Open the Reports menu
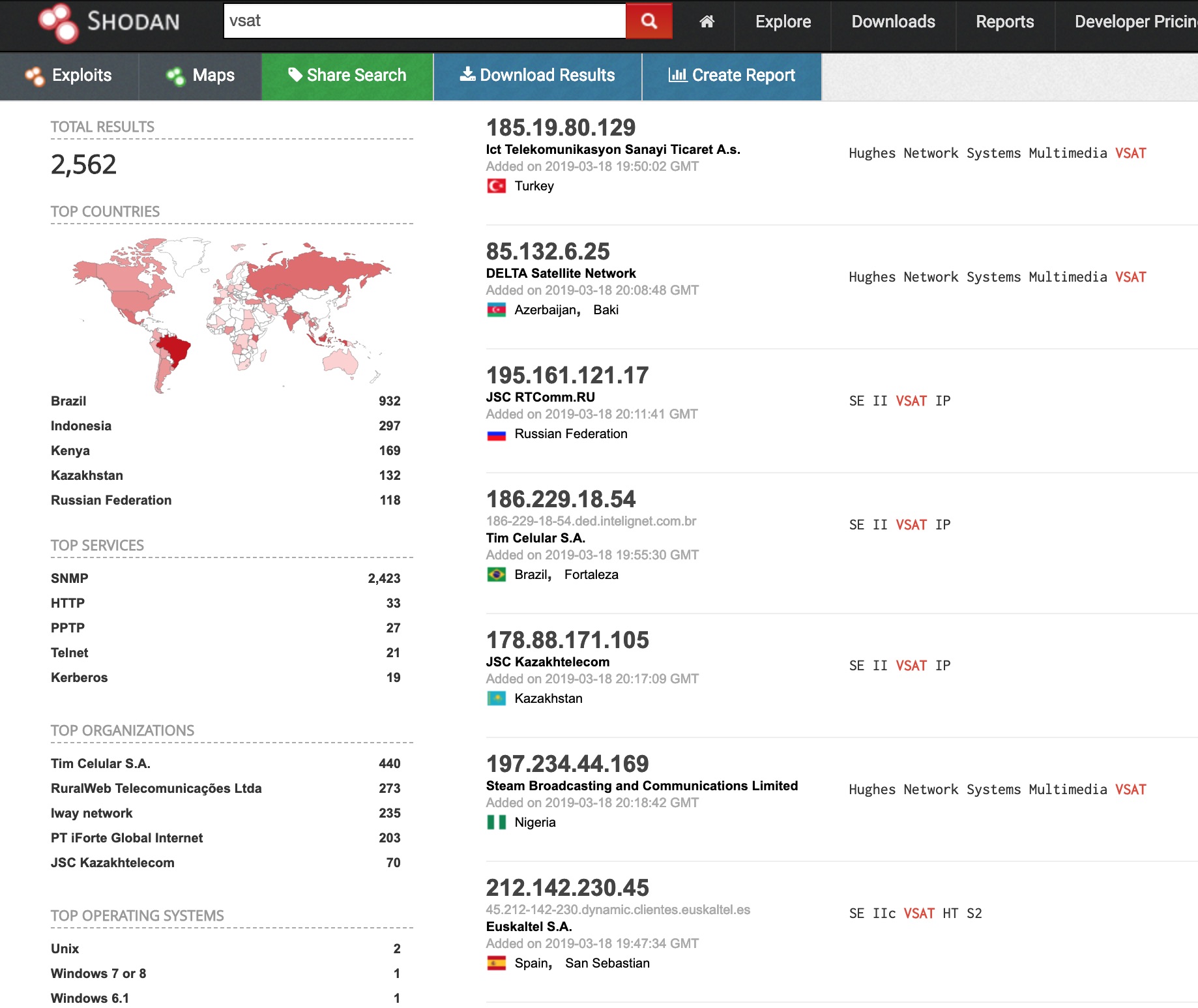Image resolution: width=1198 pixels, height=1008 pixels. [1004, 22]
